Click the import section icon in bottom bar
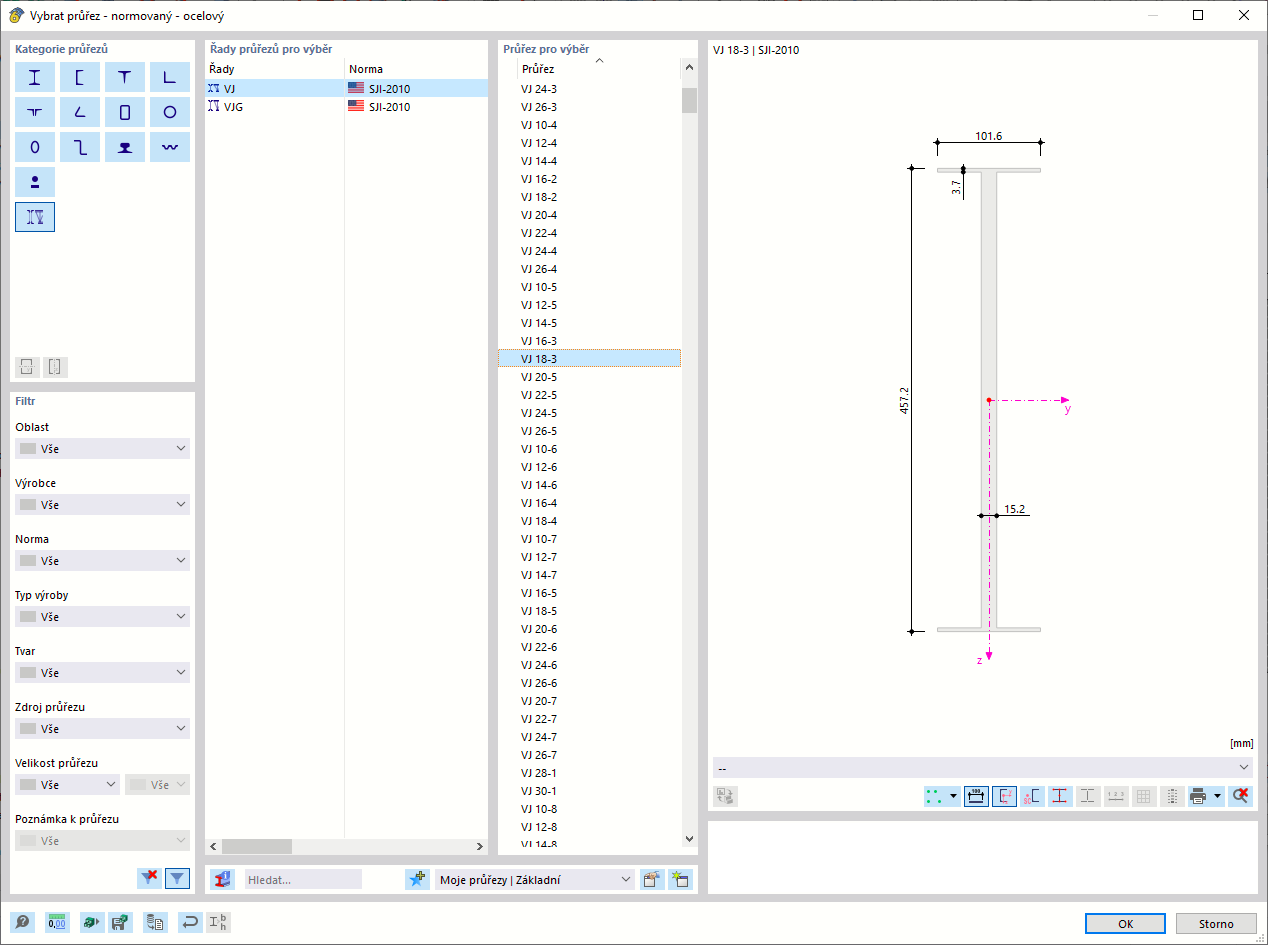Viewport: 1268px width, 945px height. pos(92,923)
